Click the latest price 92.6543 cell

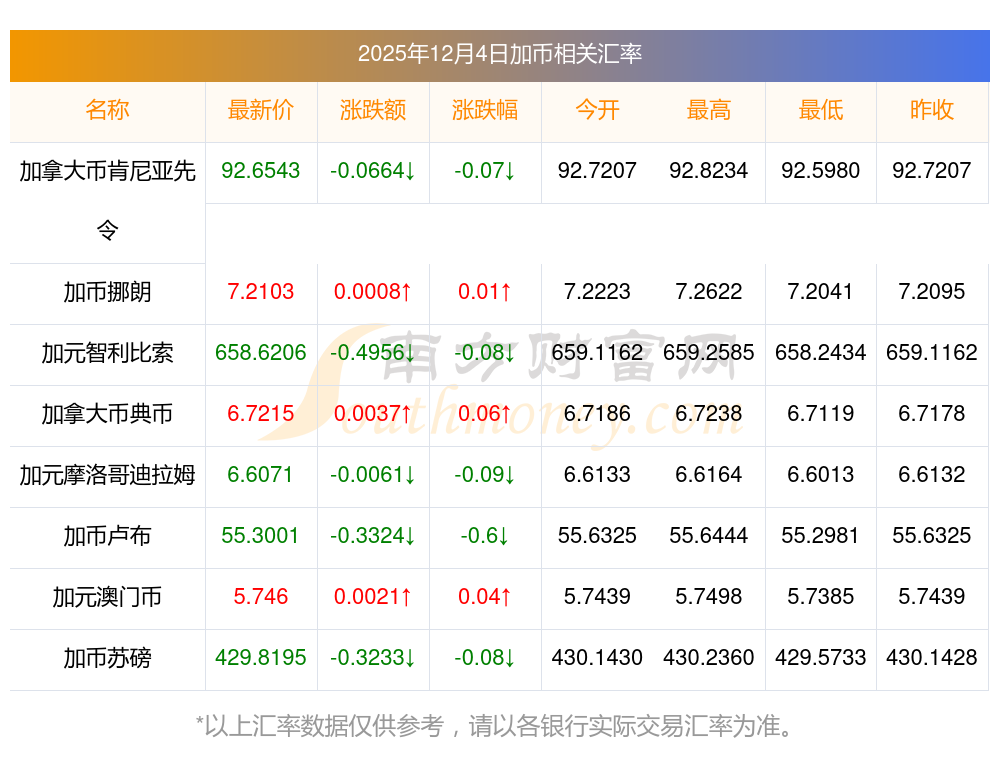[x=261, y=171]
